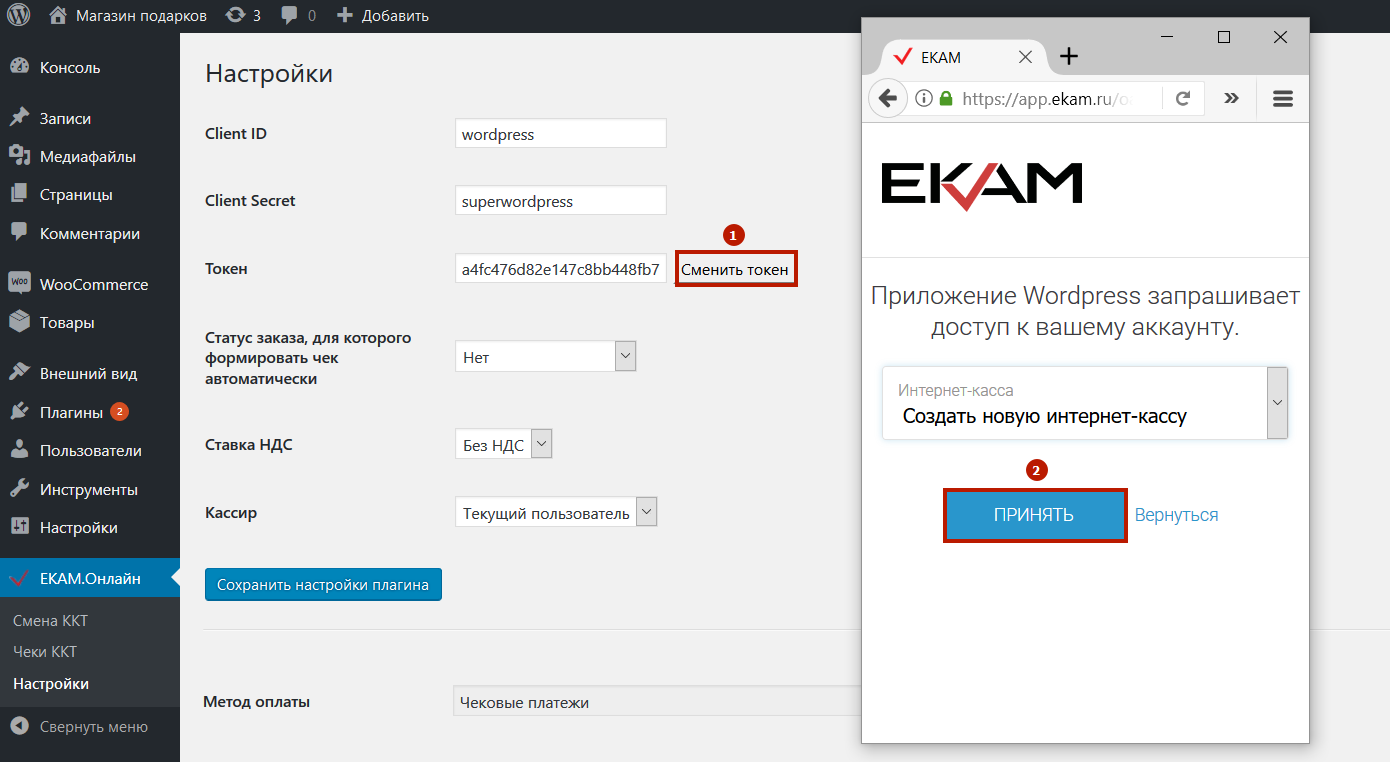Click the reload icon in EKAM browser window

coord(1183,98)
